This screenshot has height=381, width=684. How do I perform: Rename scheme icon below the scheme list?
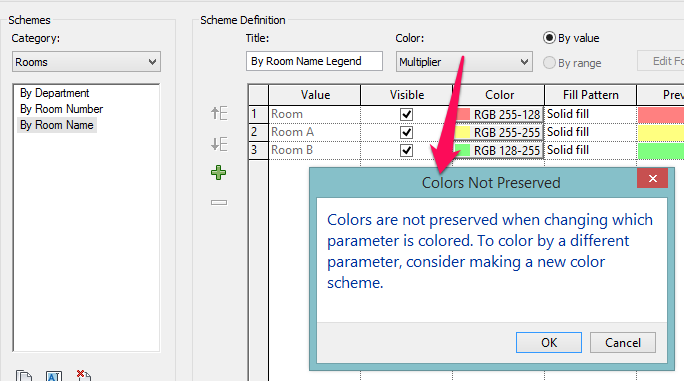[54, 375]
